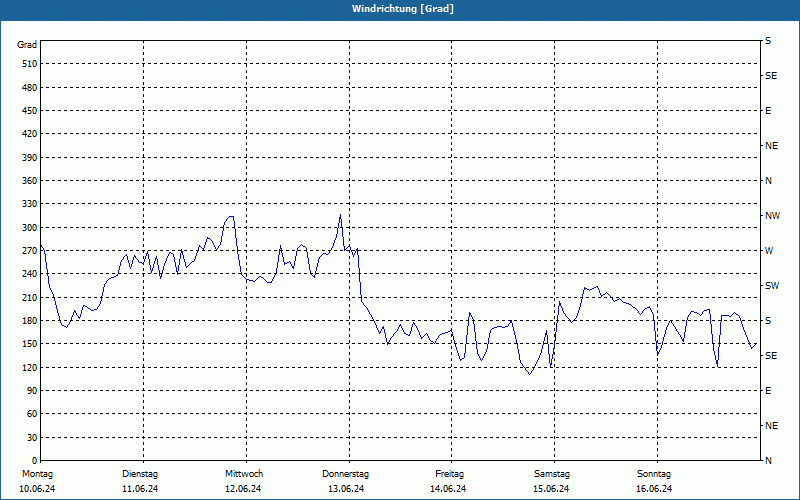Click the 450 value on the left axis
This screenshot has height=500, width=800.
coord(30,111)
